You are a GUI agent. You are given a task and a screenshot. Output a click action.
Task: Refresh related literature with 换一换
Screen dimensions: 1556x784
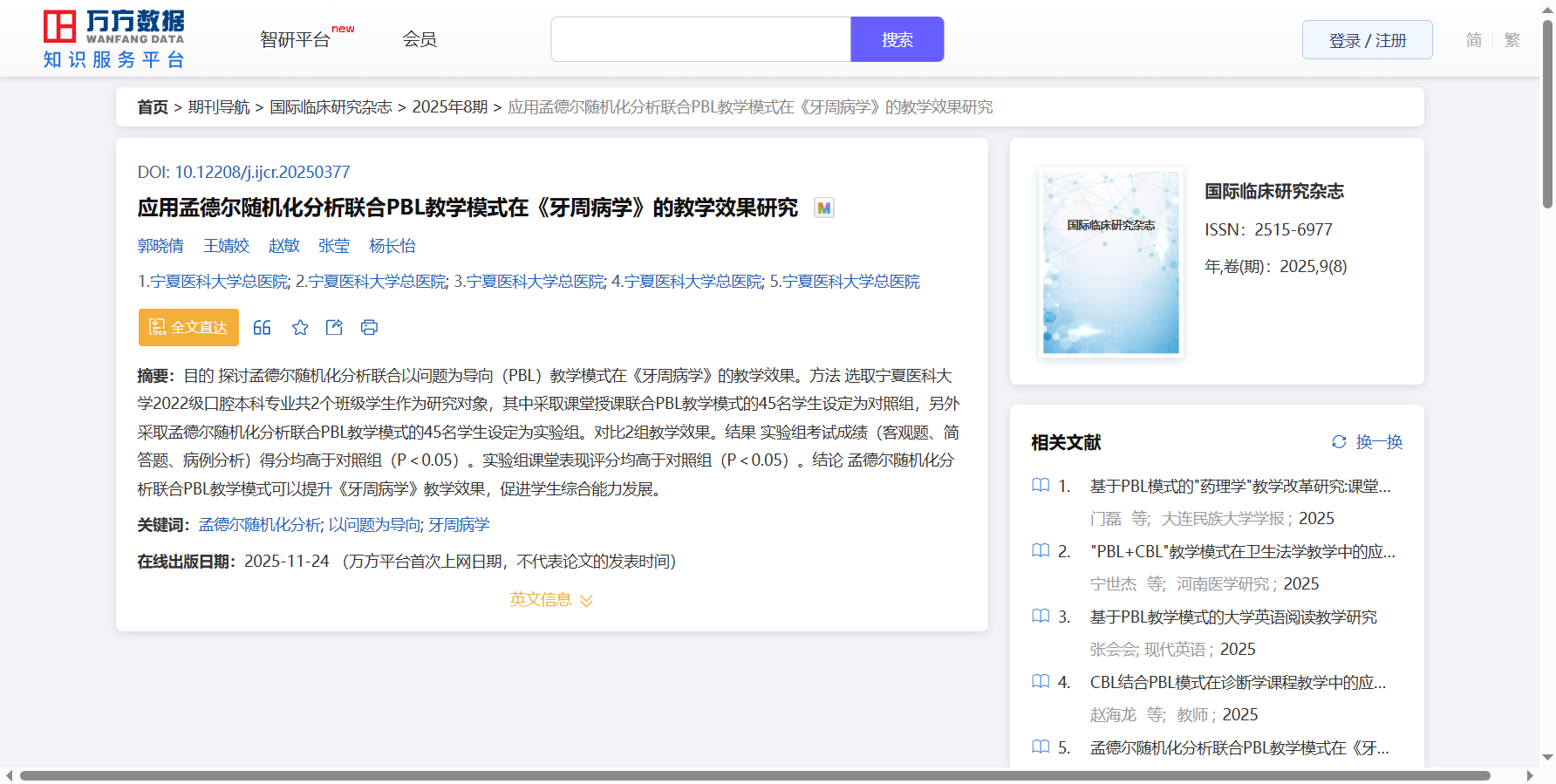click(1367, 442)
